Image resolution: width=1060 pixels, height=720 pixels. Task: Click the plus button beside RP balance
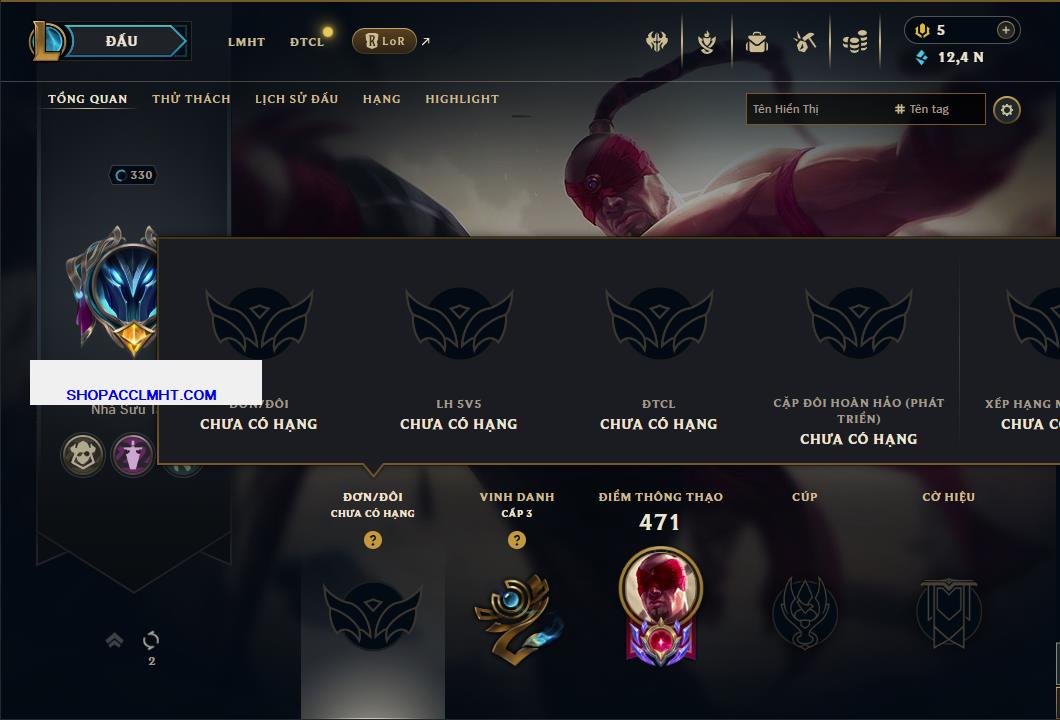point(1005,30)
